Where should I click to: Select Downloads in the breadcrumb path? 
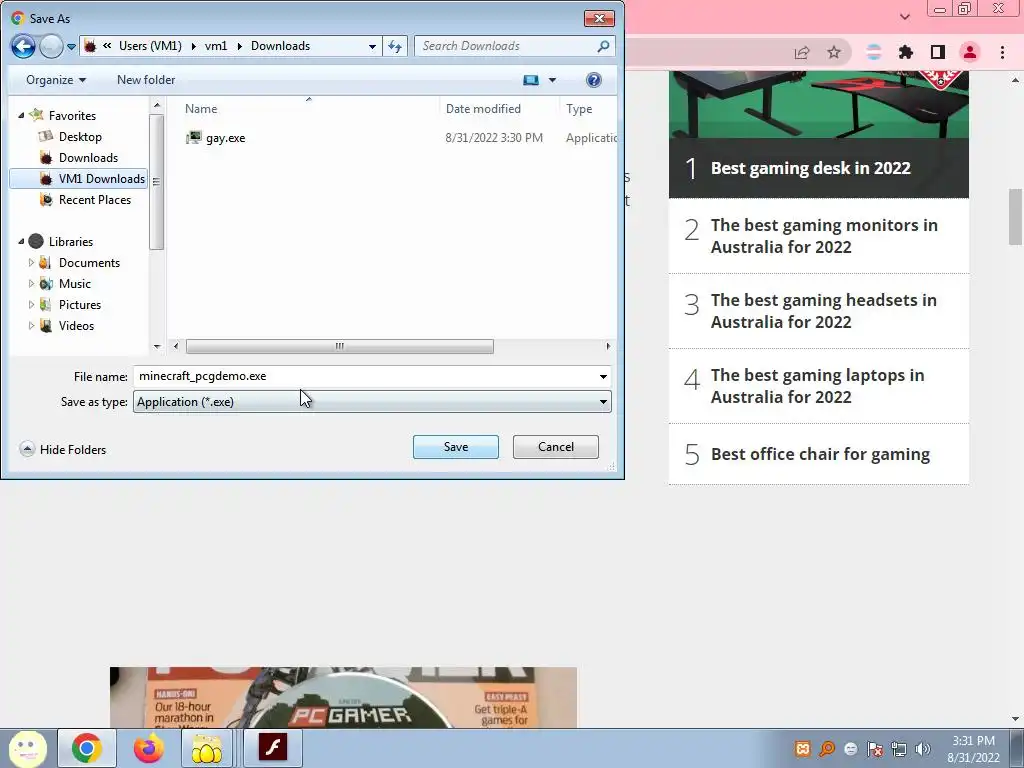coord(280,46)
